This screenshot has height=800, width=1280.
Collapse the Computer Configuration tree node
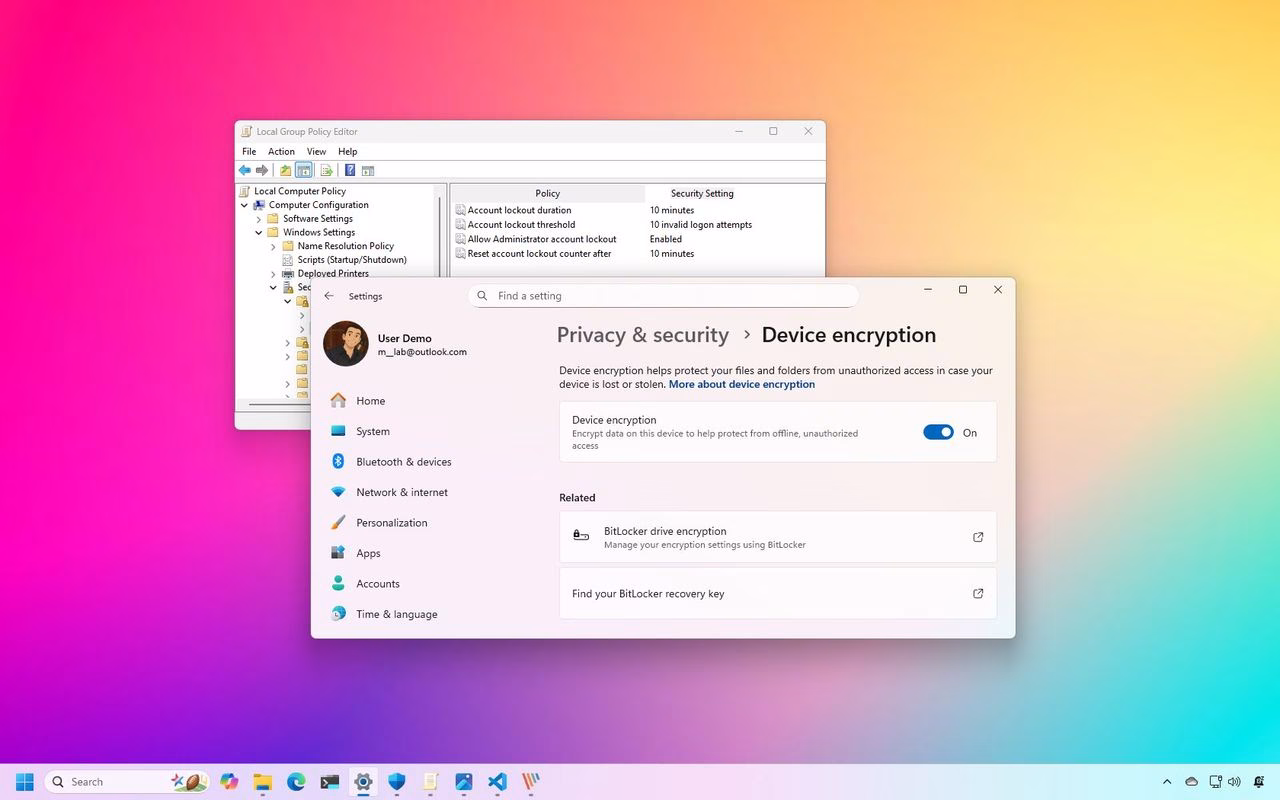coord(244,205)
